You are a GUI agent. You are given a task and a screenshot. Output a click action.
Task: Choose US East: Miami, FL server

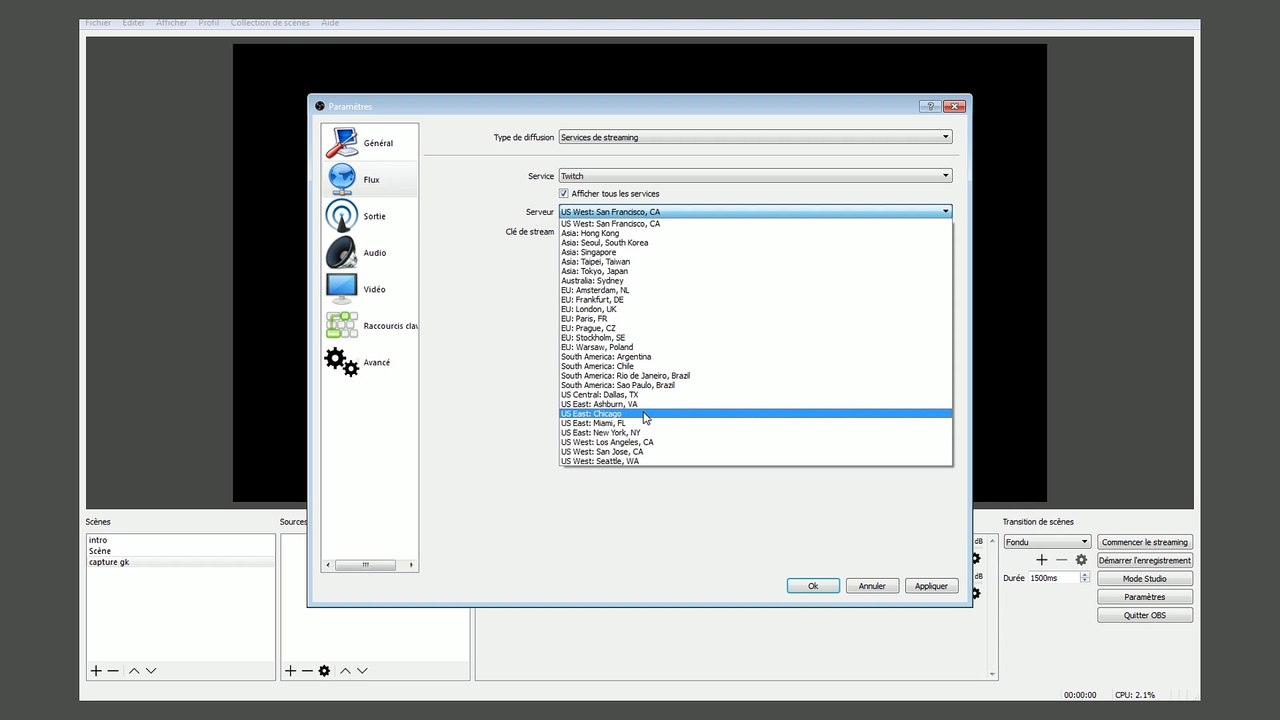pos(755,423)
